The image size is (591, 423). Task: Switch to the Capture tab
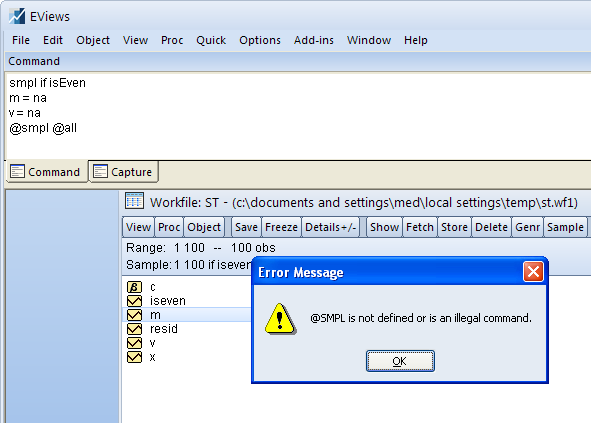pos(123,172)
